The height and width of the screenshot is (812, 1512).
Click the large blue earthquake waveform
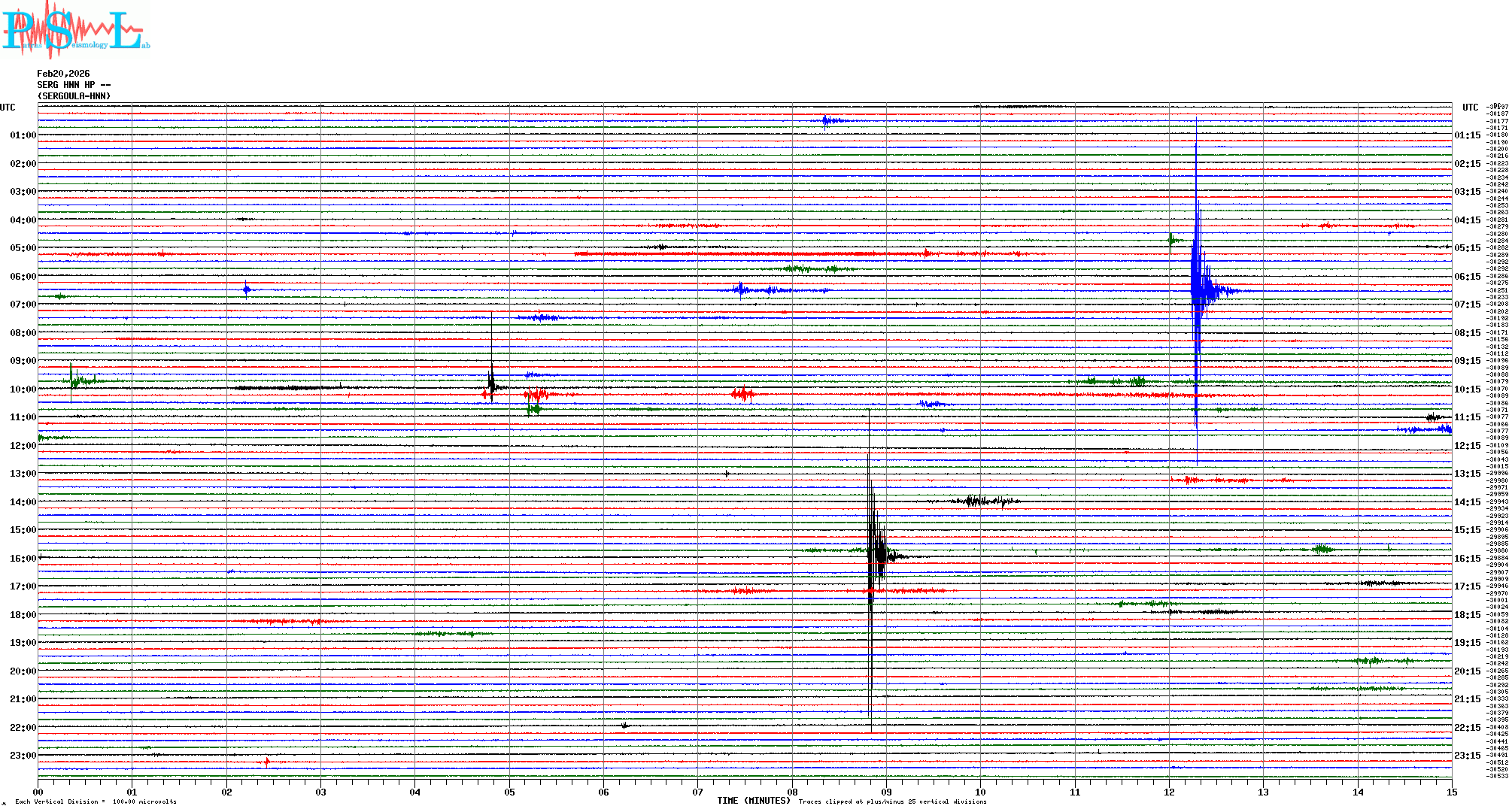(1198, 289)
